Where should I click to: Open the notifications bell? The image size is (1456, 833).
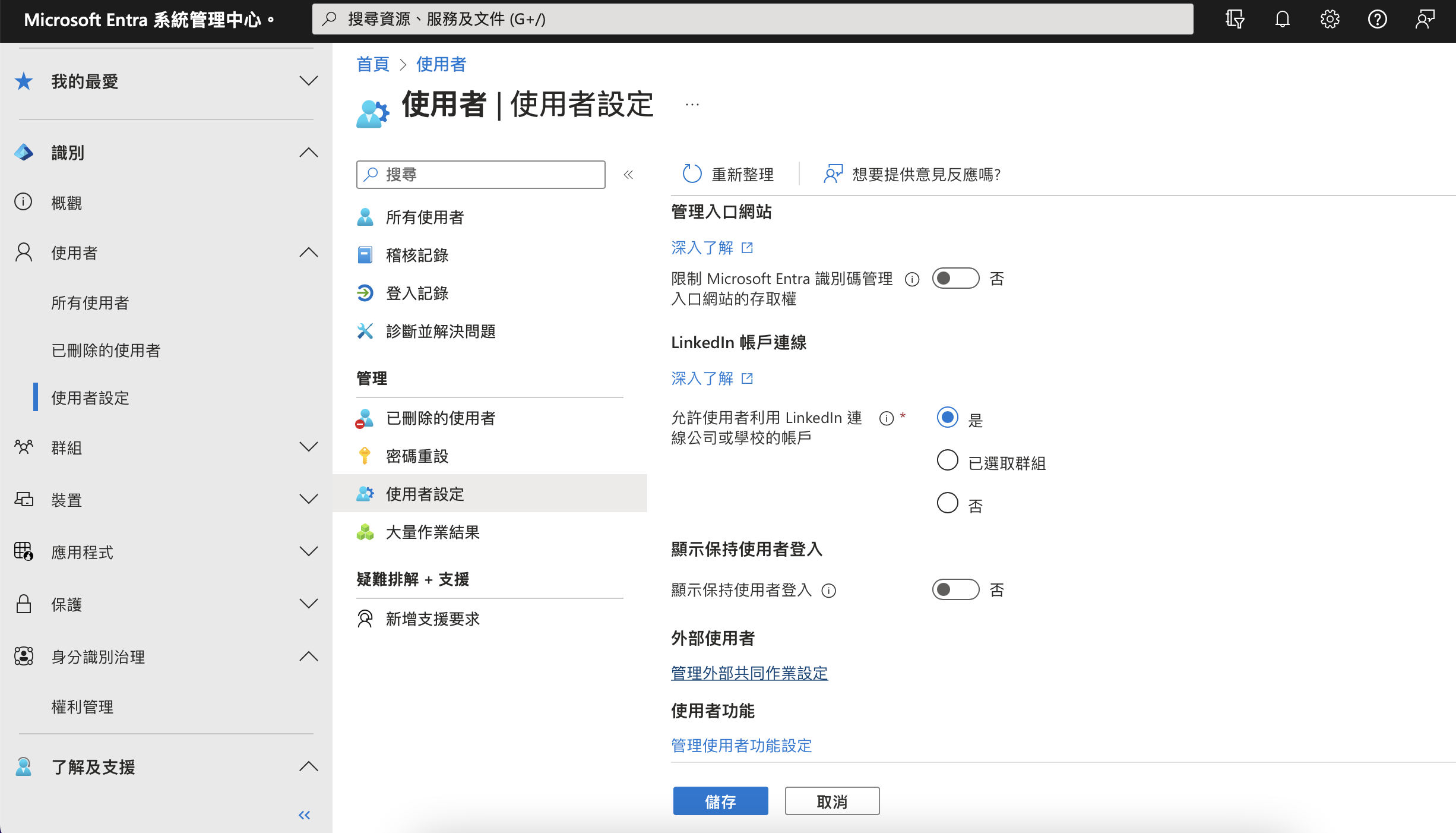pyautogui.click(x=1282, y=19)
